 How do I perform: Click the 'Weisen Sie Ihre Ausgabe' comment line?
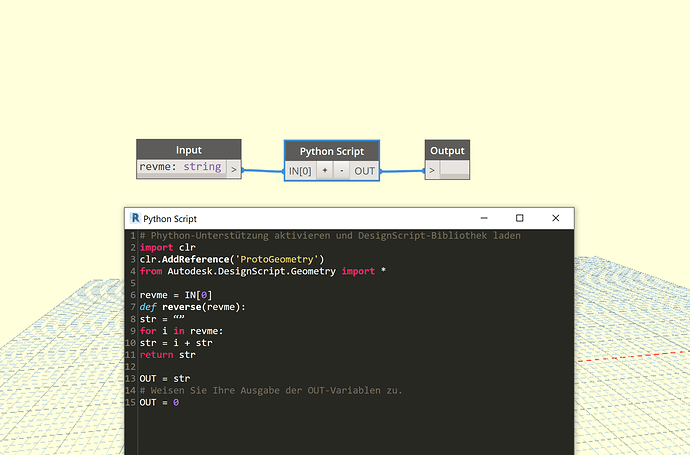[271, 390]
